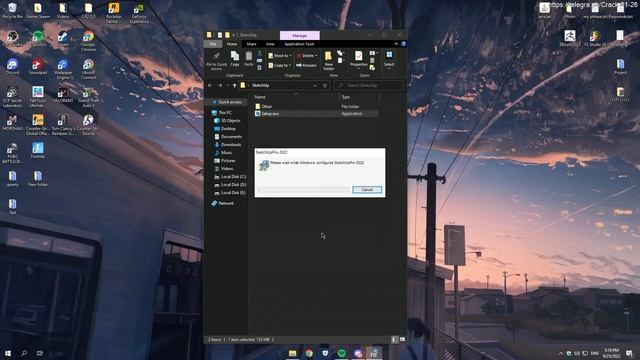Open Documents in navigation pane
The image size is (640, 360).
pyautogui.click(x=228, y=137)
